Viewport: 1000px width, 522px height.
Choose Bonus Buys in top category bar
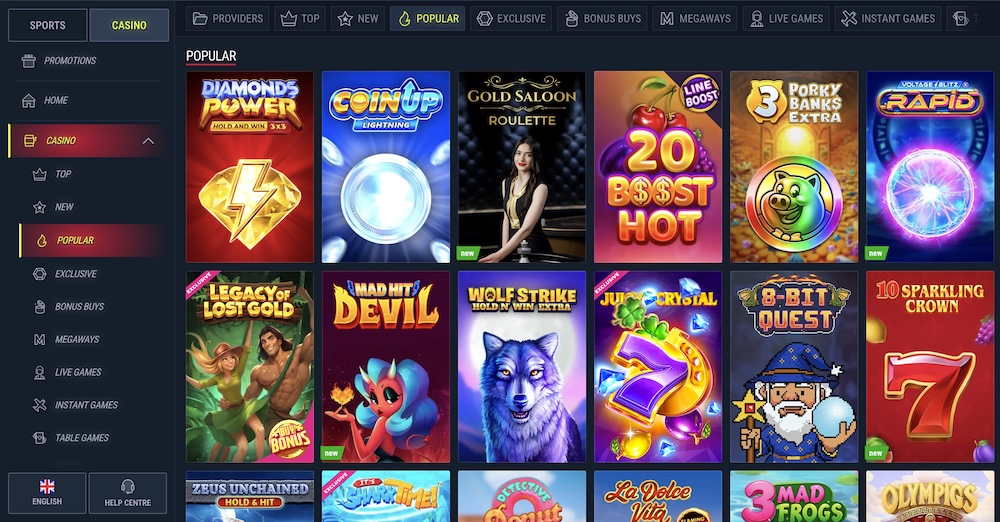pyautogui.click(x=602, y=19)
